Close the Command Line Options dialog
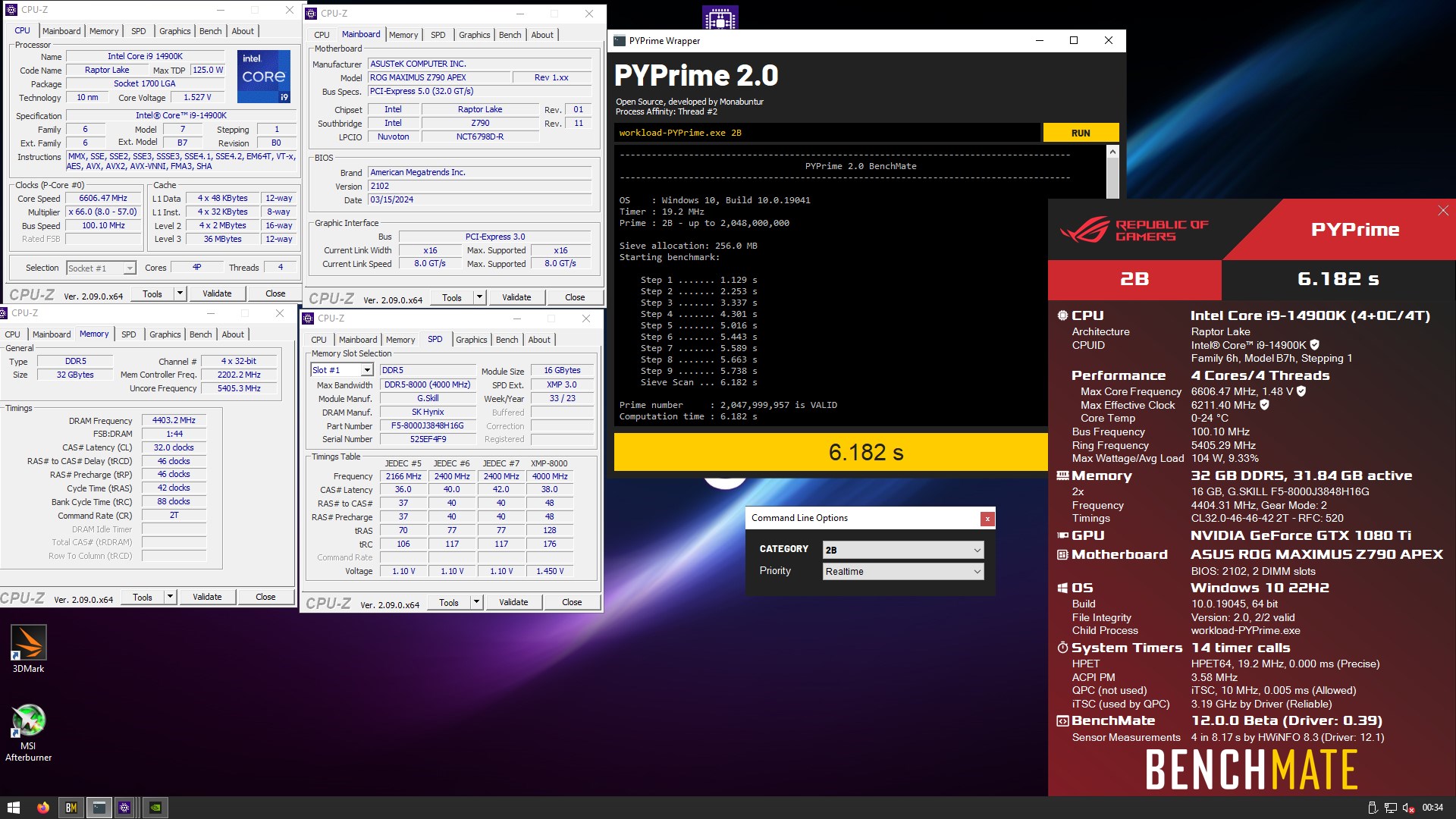The width and height of the screenshot is (1456, 819). pos(987,519)
